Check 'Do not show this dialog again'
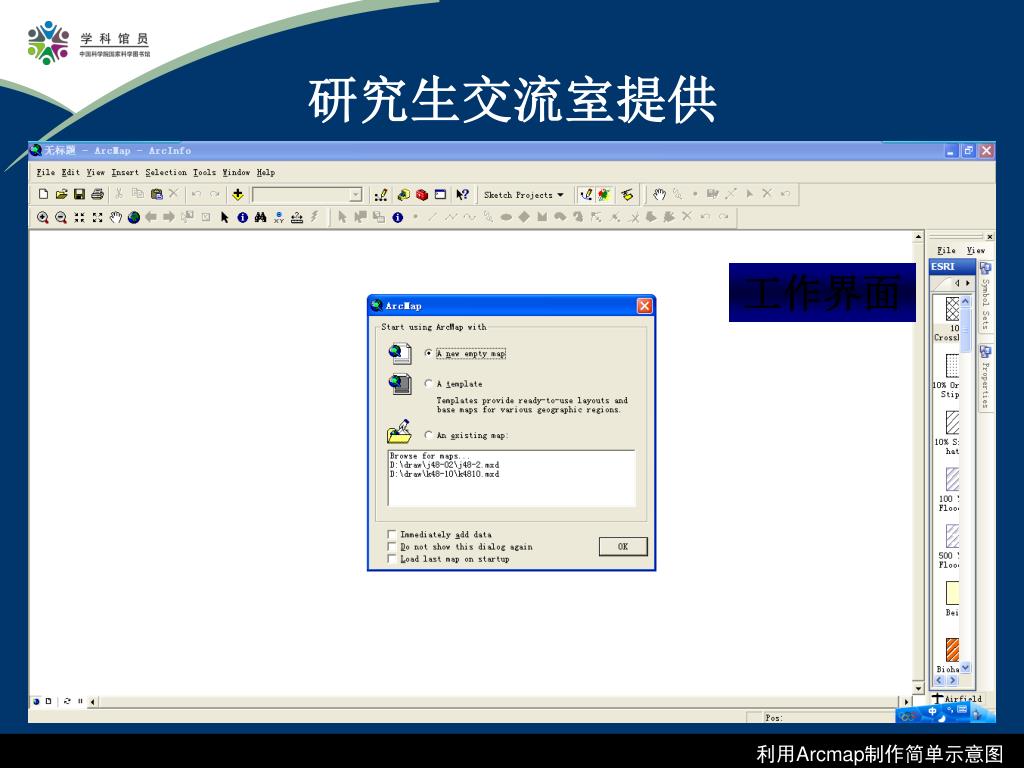Screen dimensions: 1024x768 coord(392,547)
